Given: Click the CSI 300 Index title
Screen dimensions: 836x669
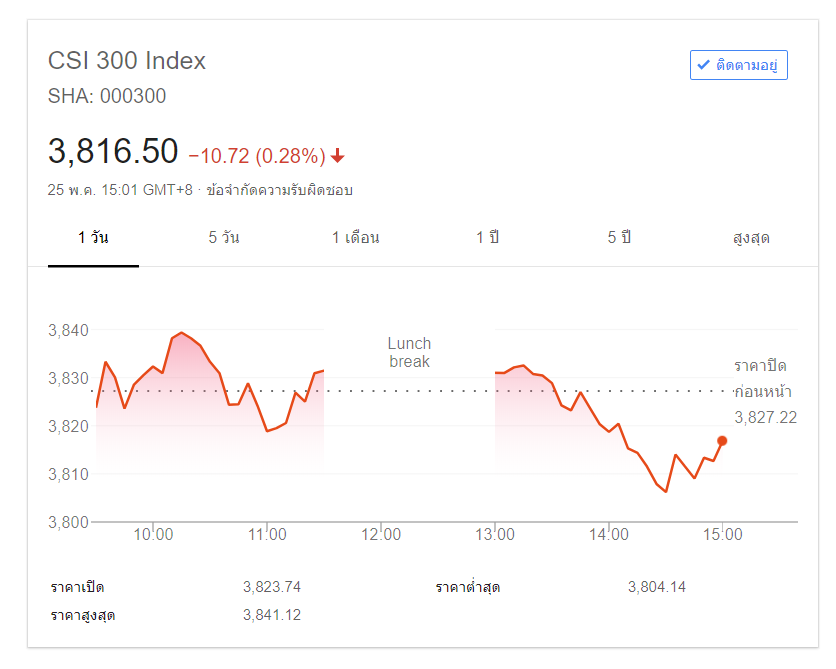Looking at the screenshot, I should click(x=127, y=61).
